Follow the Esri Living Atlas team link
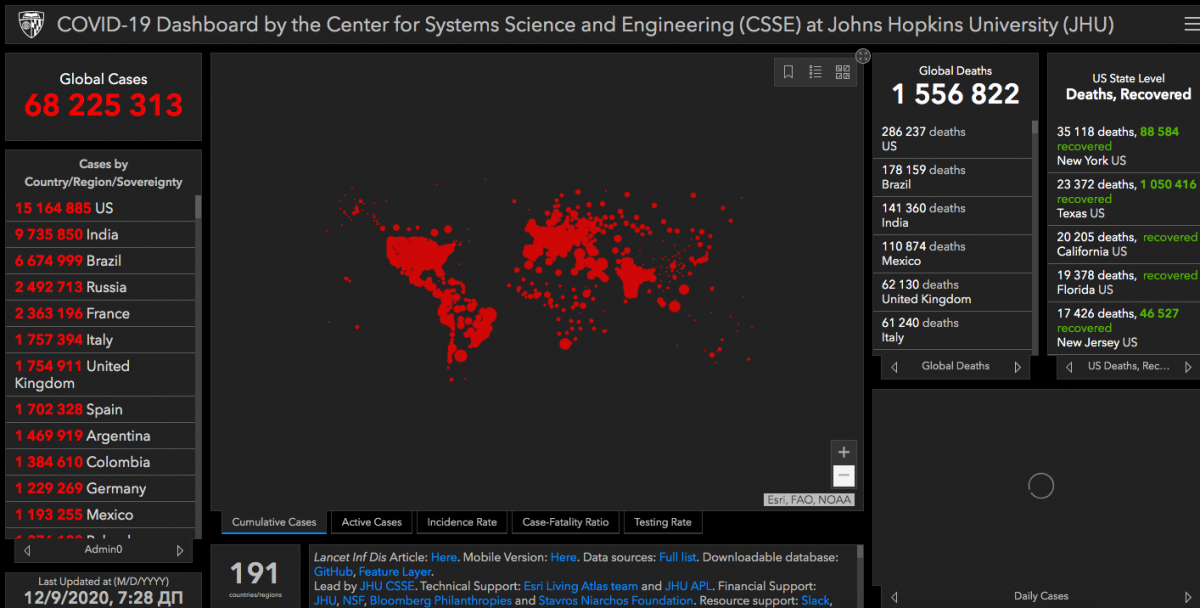 [x=580, y=586]
